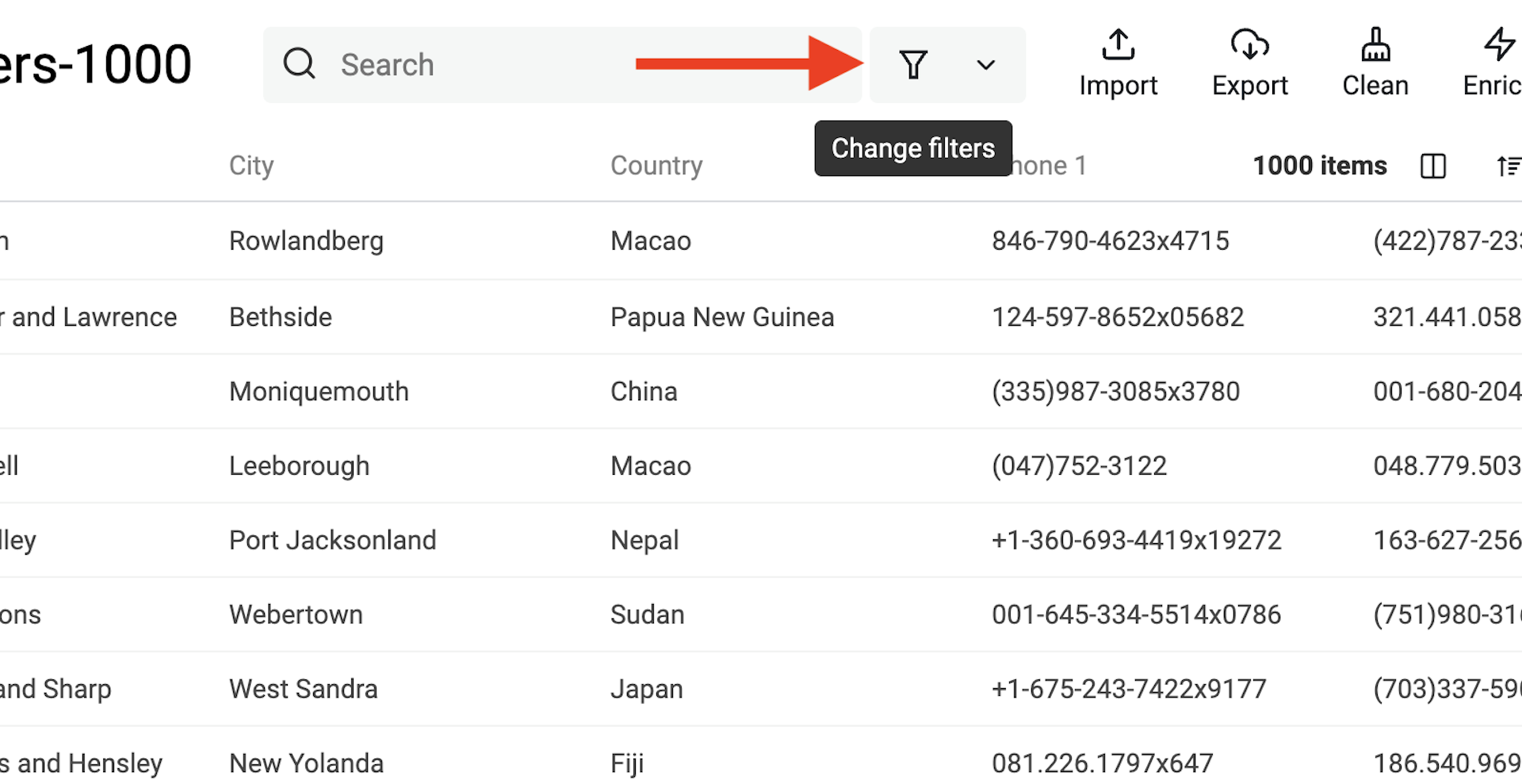
Task: Click the Change filters tooltip
Action: [x=912, y=147]
